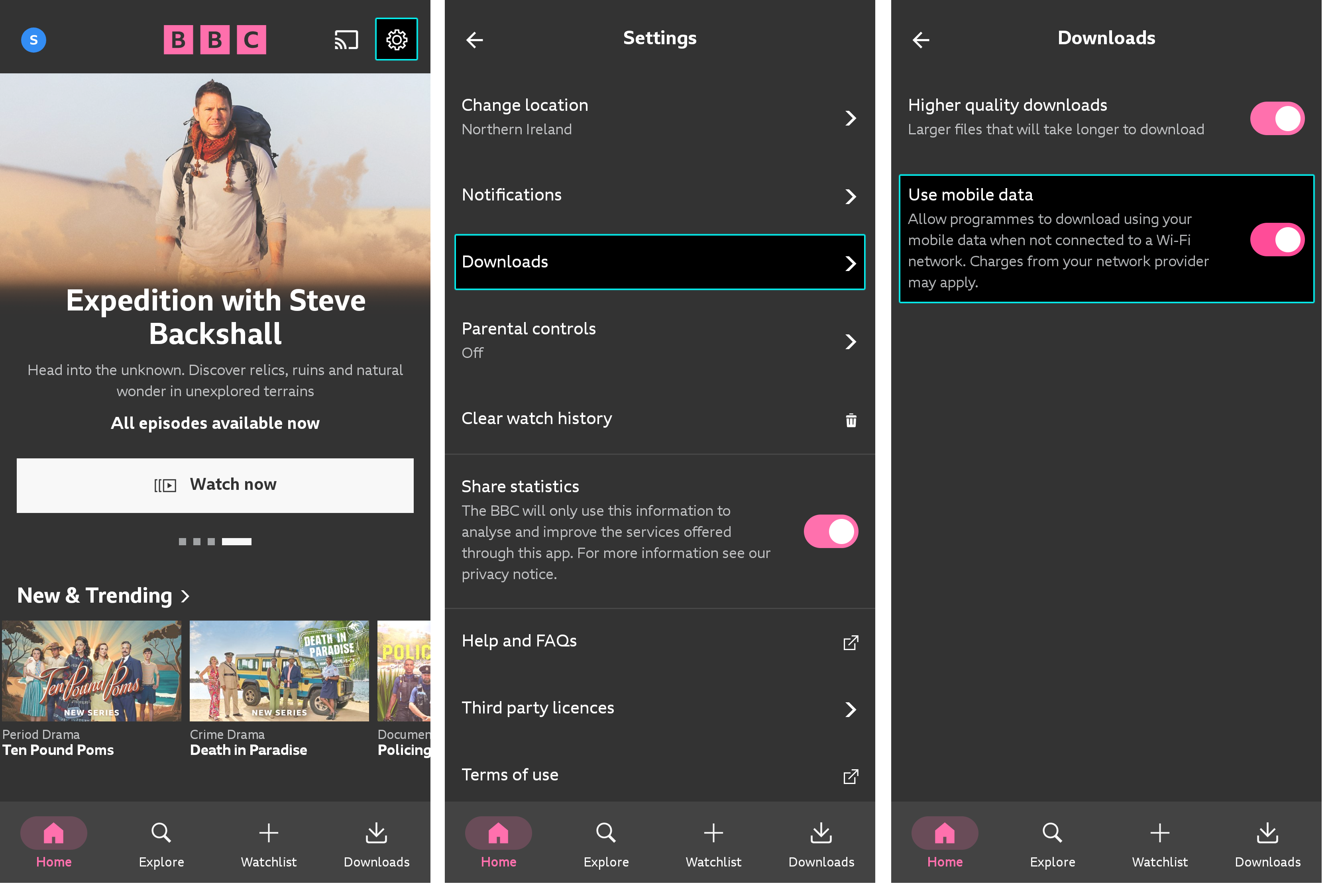Select the profile avatar icon
Screen dimensions: 1336x896
point(33,40)
